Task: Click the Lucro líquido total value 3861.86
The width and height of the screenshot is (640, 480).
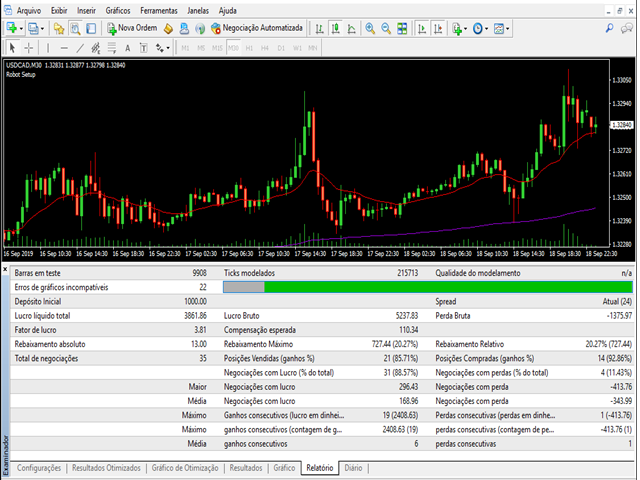Action: point(195,316)
